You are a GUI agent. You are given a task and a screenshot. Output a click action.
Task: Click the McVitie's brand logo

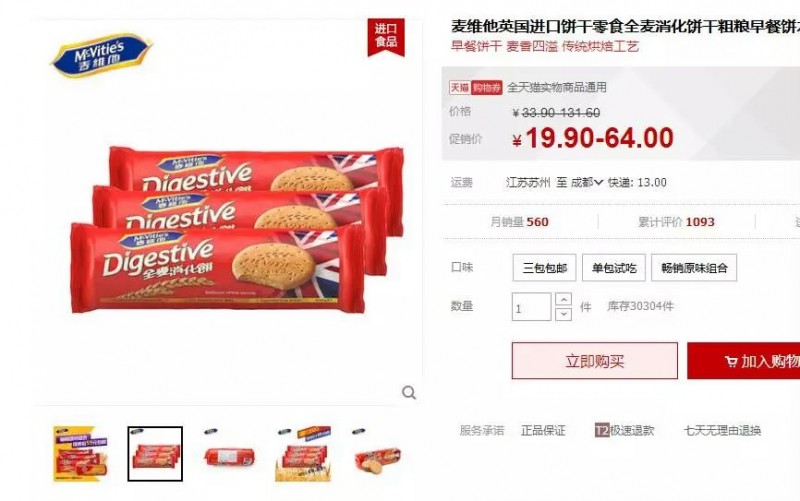102,55
